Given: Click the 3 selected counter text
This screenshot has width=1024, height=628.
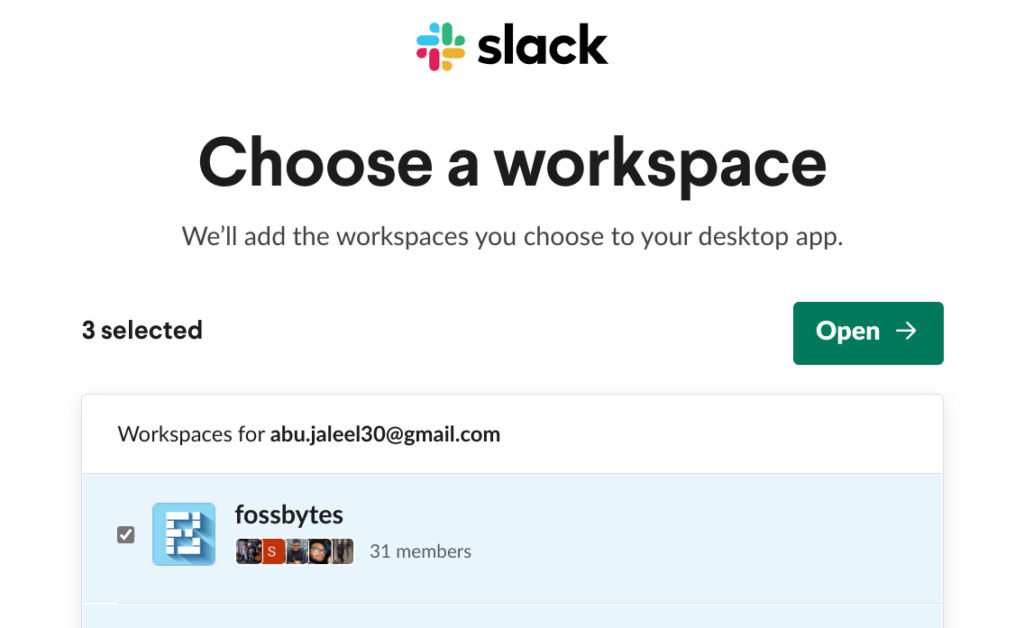Looking at the screenshot, I should [x=142, y=330].
